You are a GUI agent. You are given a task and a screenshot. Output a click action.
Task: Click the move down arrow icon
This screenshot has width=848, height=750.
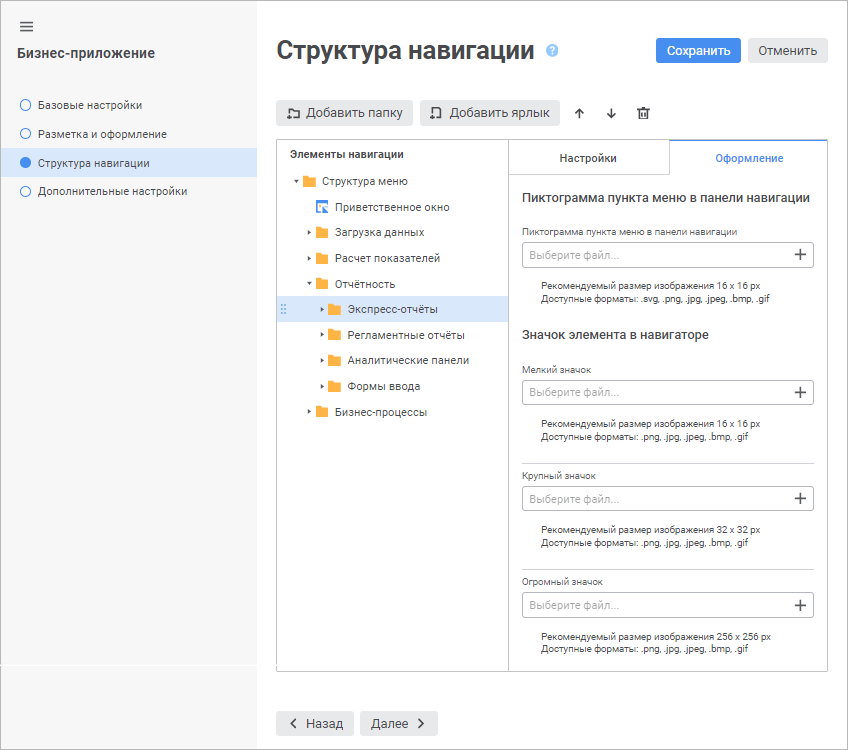[x=611, y=113]
